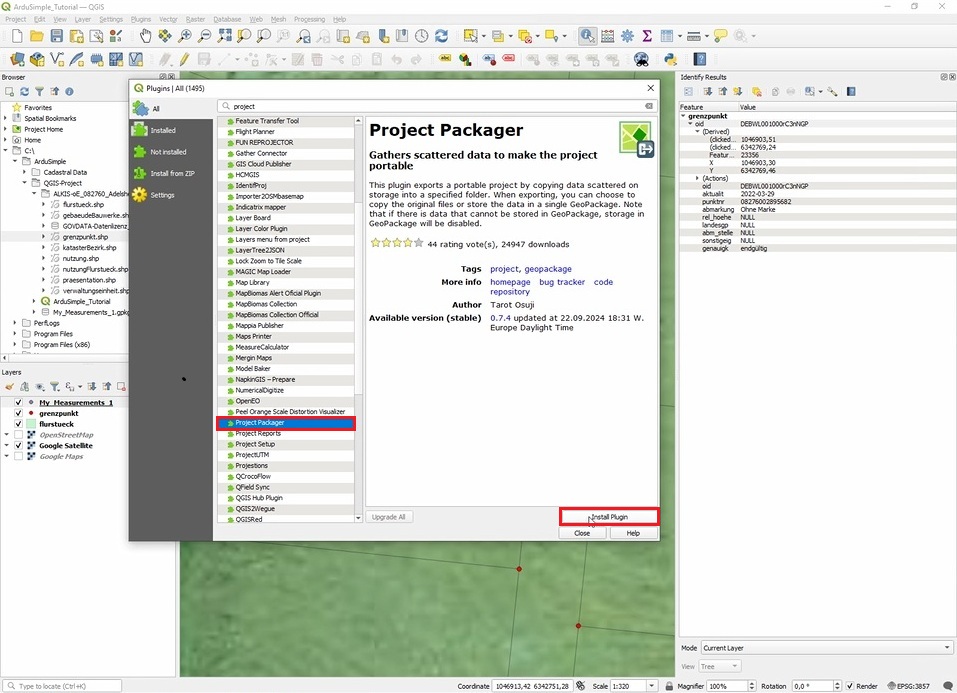Click the Install Plugin button
Viewport: 957px width, 693px height.
608,517
